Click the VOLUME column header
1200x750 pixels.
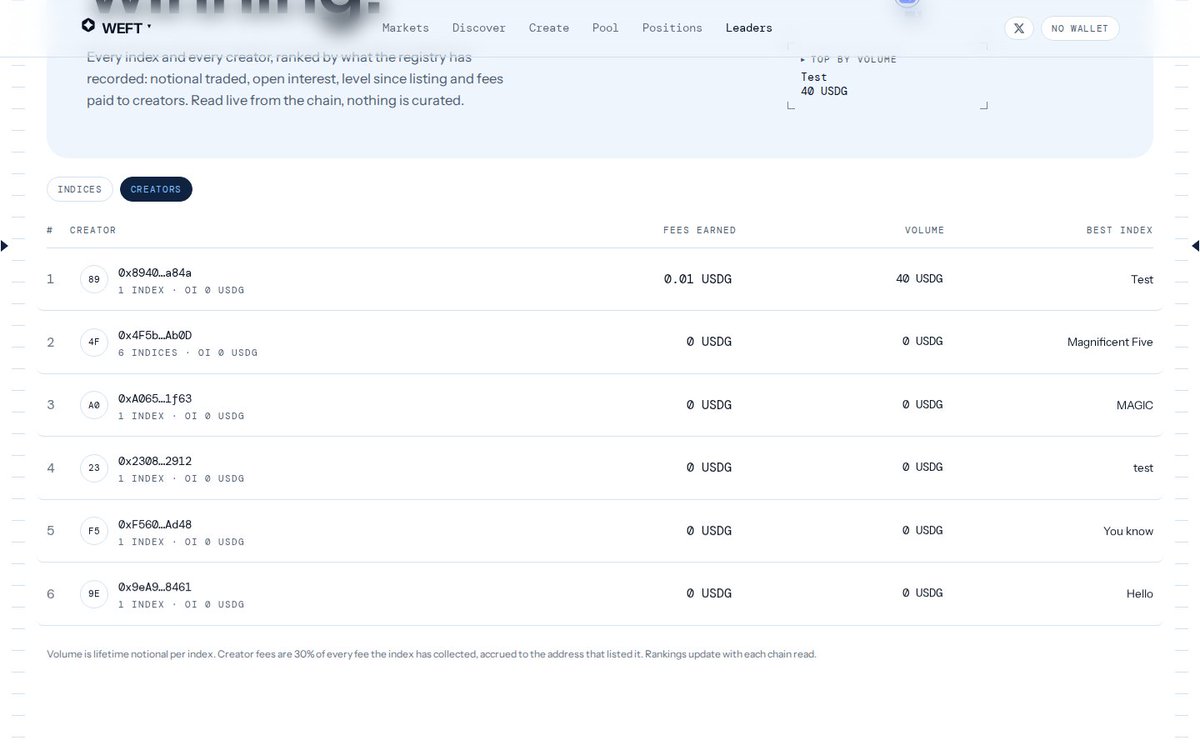click(924, 230)
